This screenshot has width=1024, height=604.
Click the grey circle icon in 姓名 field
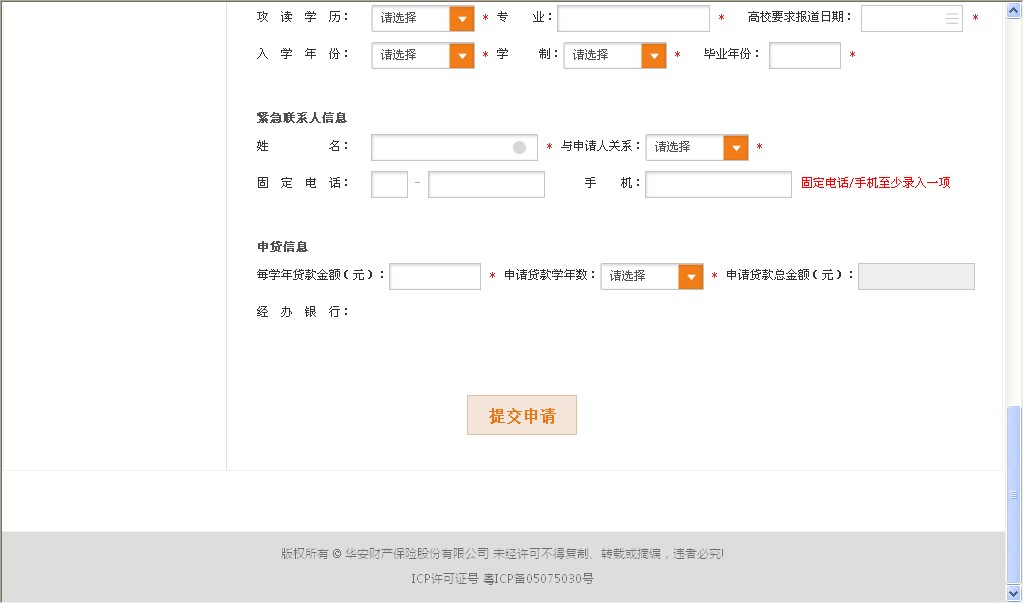pos(520,148)
